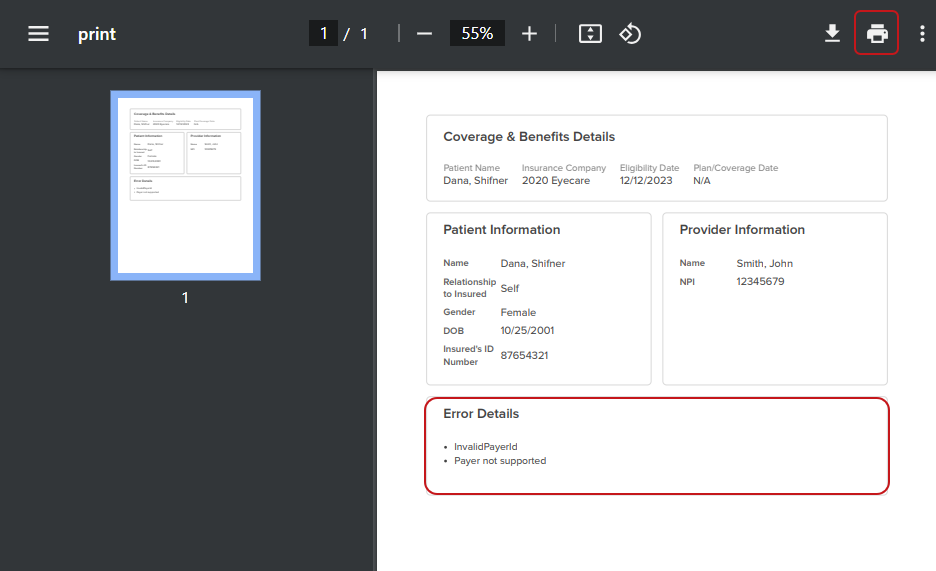Click the Patient Information heading

tap(501, 230)
